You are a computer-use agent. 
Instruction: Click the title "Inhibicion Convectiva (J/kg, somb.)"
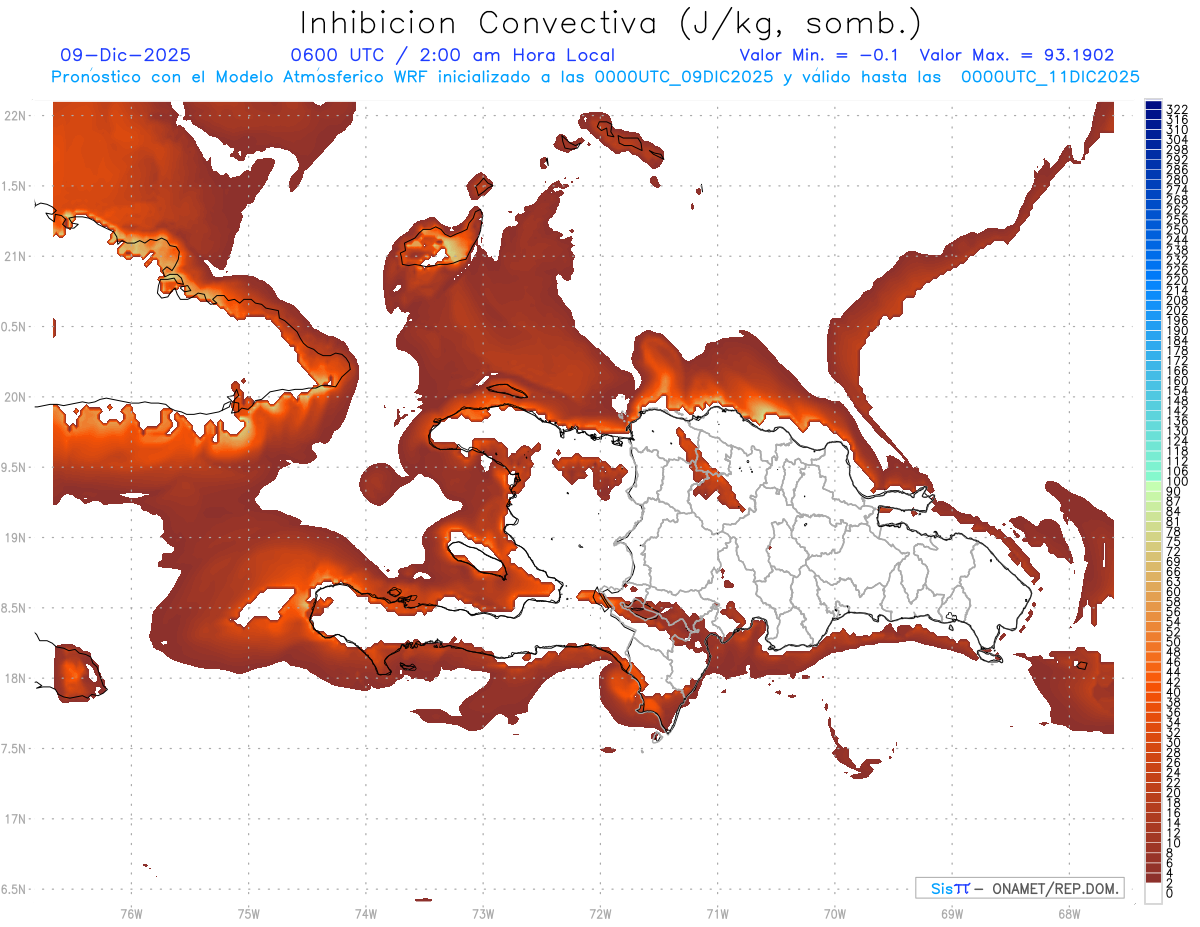coord(610,23)
